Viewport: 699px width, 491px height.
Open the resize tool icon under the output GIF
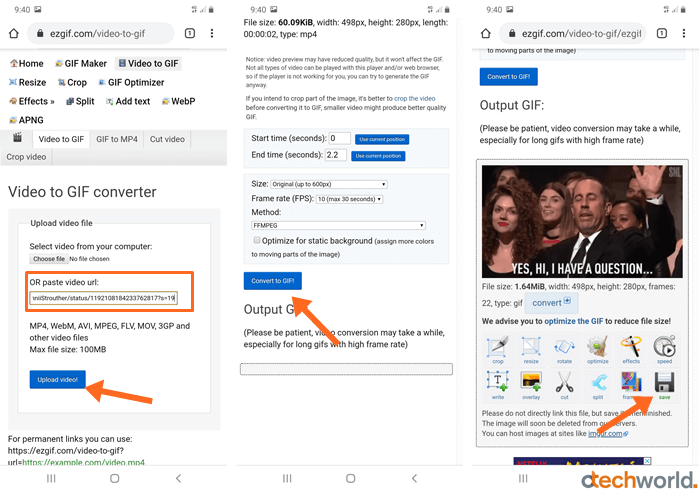point(531,350)
